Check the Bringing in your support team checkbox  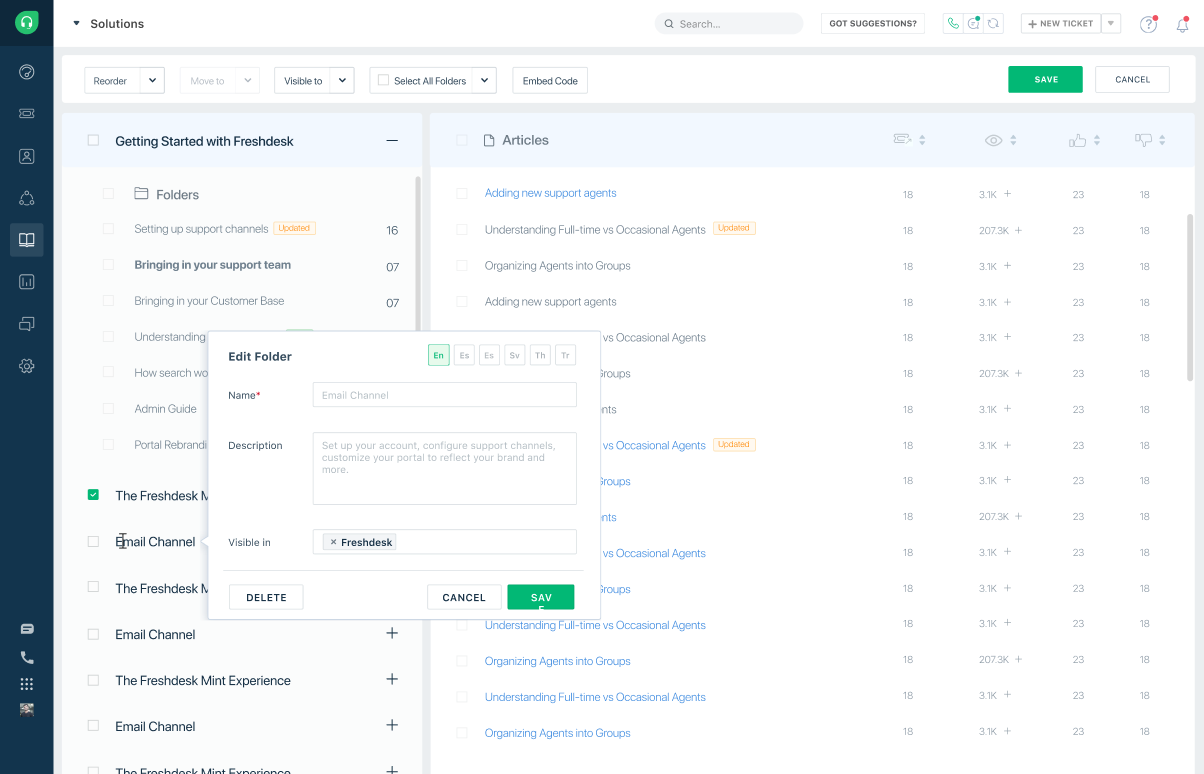click(x=108, y=265)
